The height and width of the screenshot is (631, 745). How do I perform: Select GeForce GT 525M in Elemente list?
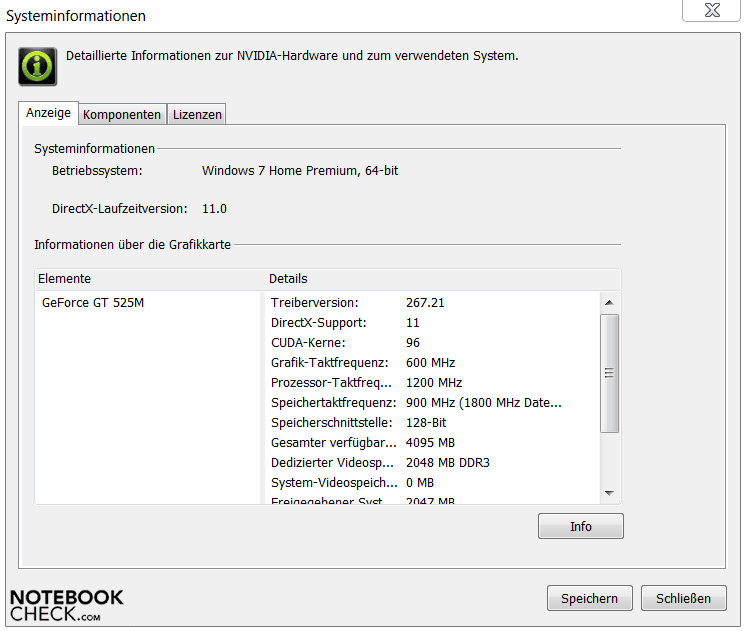point(93,303)
